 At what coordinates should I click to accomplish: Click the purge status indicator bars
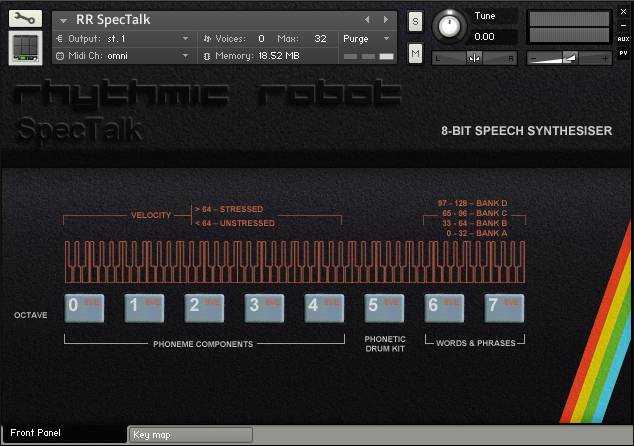368,56
